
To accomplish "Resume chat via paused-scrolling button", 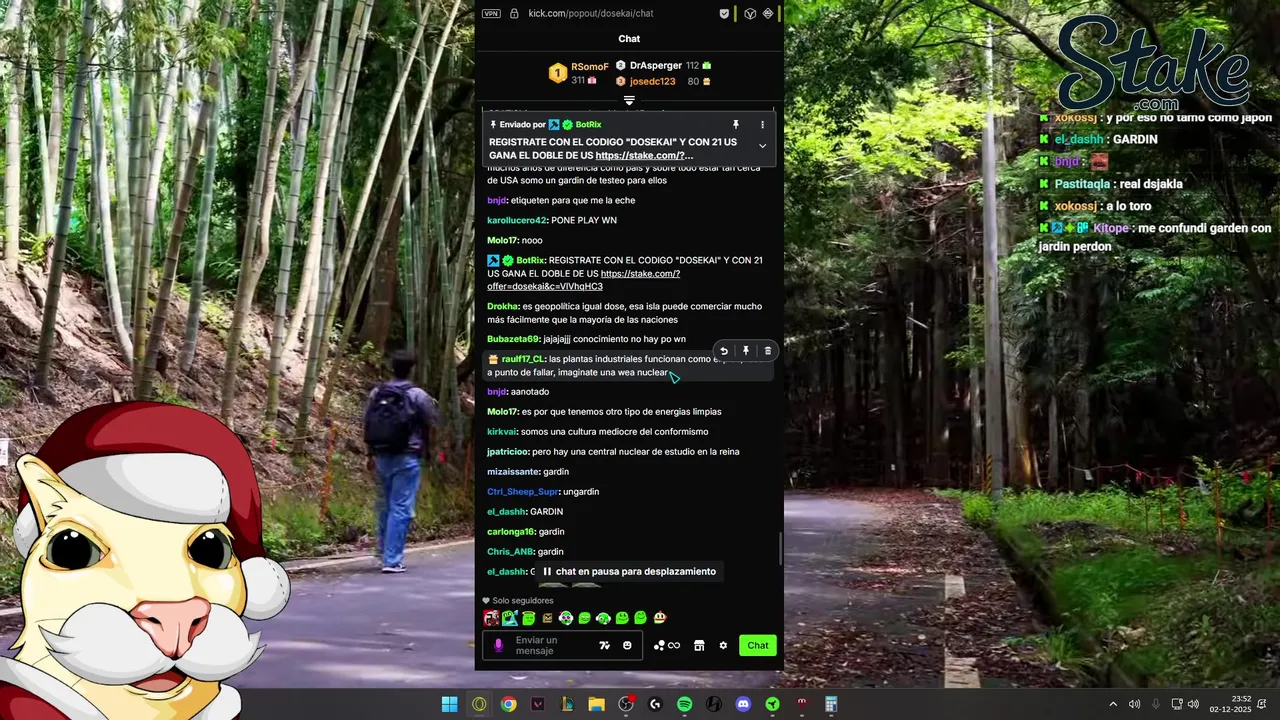I will click(629, 572).
